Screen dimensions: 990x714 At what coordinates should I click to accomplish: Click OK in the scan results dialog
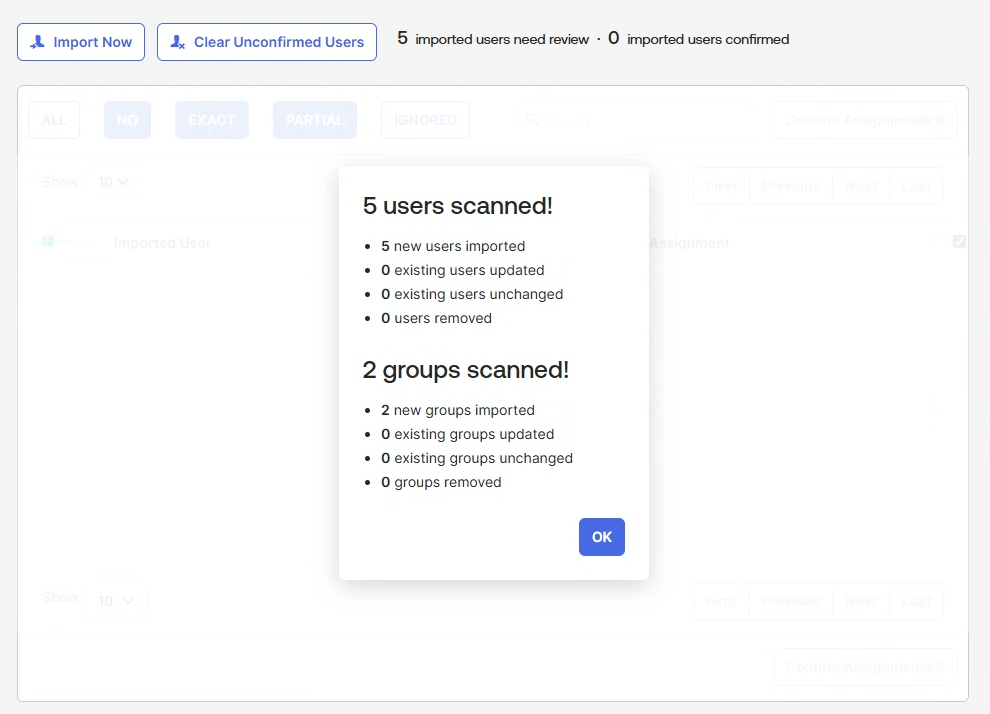[601, 537]
